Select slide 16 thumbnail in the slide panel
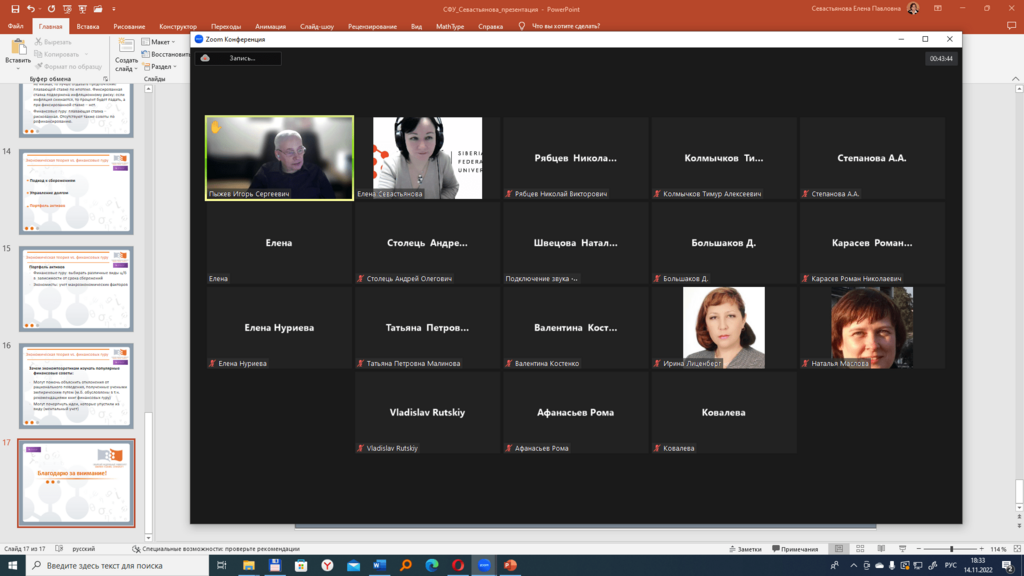The width and height of the screenshot is (1024, 576). [x=76, y=386]
